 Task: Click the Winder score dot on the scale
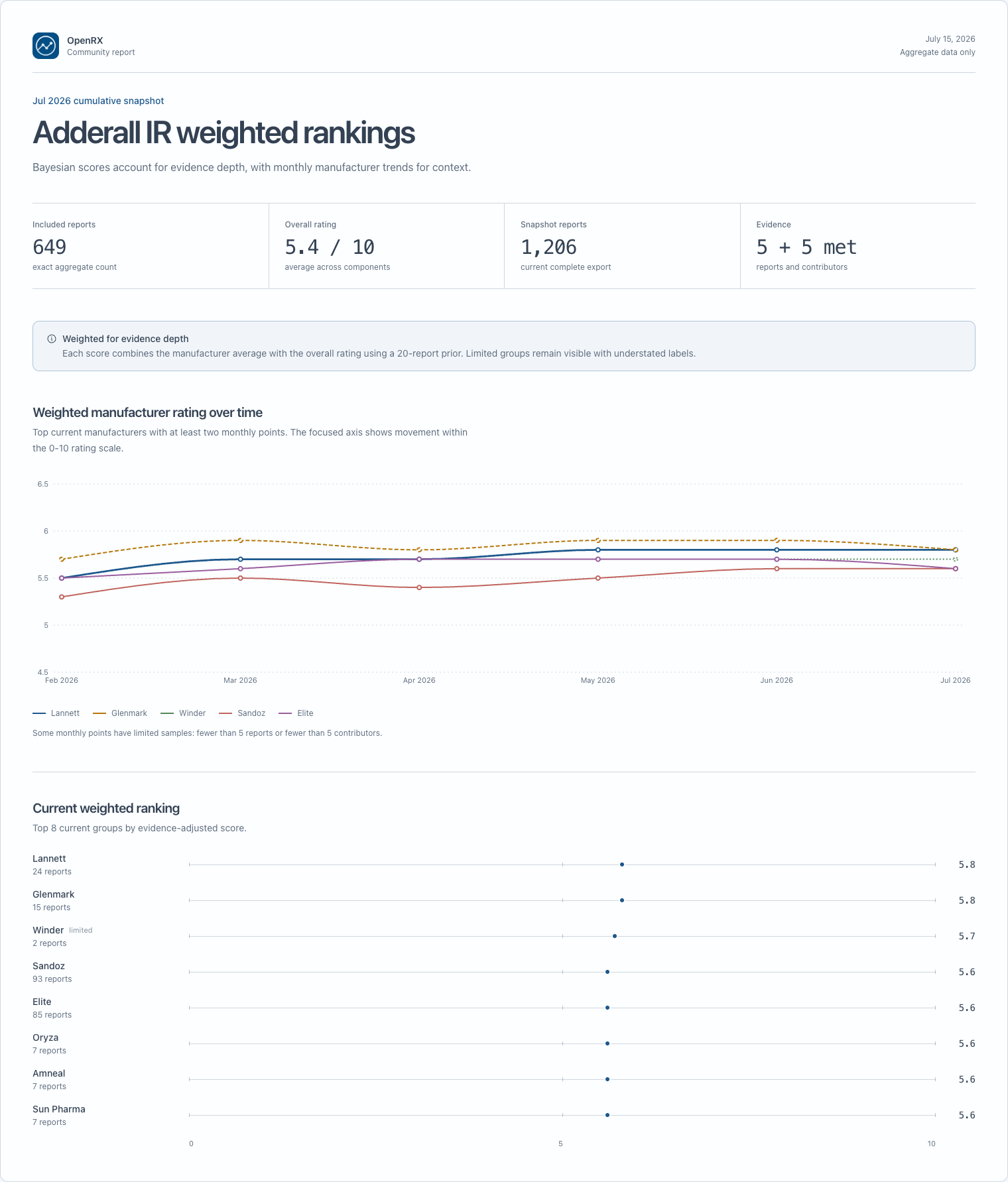pyautogui.click(x=615, y=936)
